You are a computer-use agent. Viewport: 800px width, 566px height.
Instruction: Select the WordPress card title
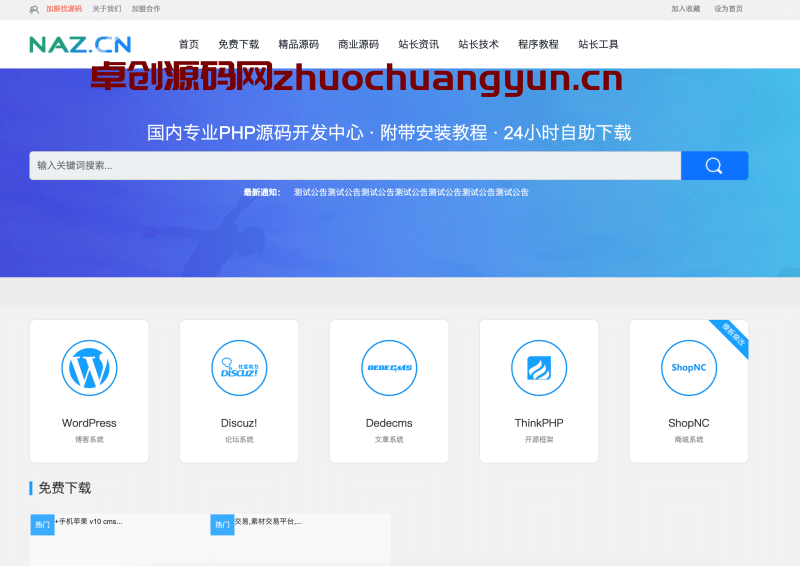coord(89,423)
